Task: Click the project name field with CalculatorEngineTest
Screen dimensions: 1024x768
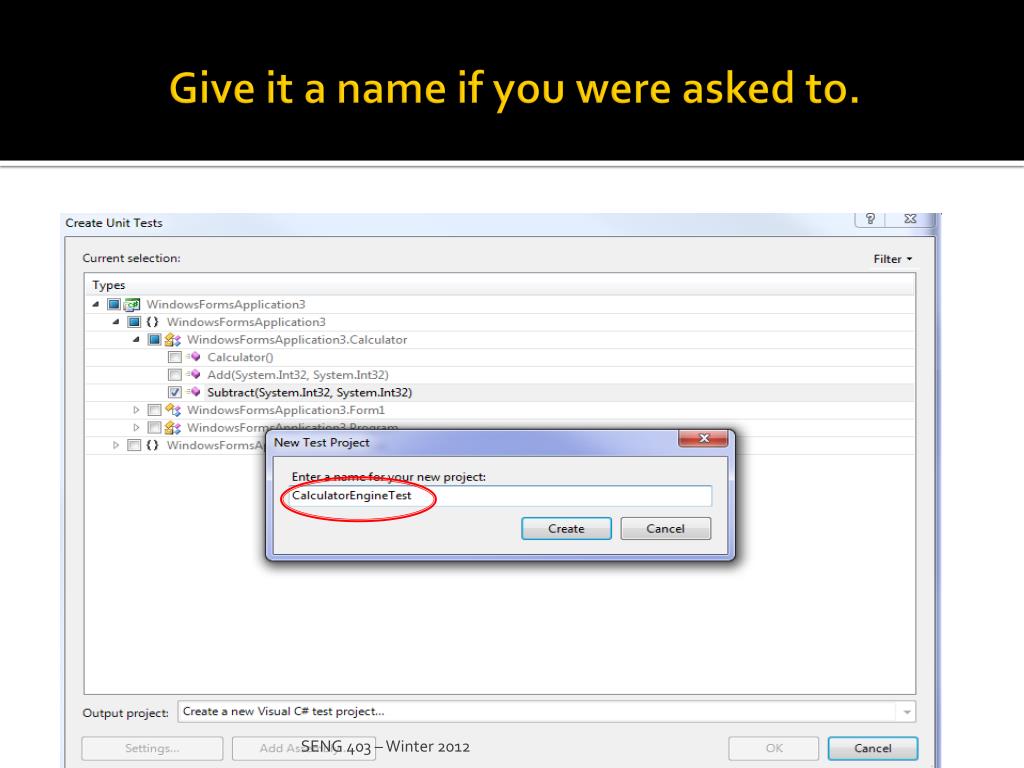Action: (500, 496)
